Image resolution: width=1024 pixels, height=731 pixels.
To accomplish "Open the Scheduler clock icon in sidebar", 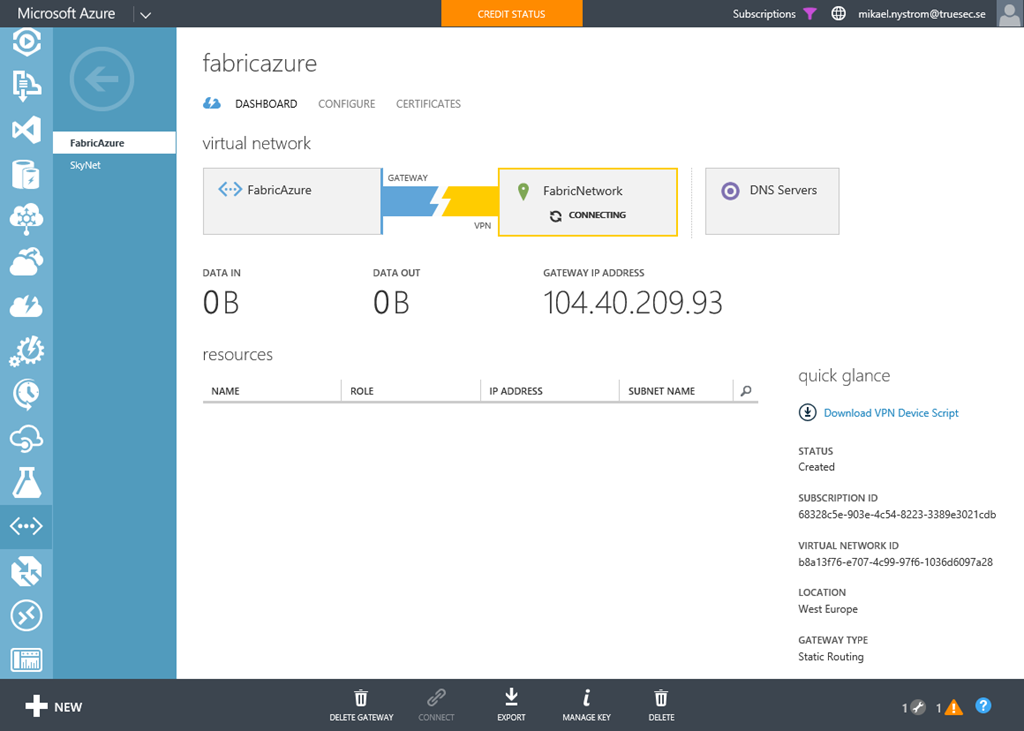I will [x=26, y=394].
